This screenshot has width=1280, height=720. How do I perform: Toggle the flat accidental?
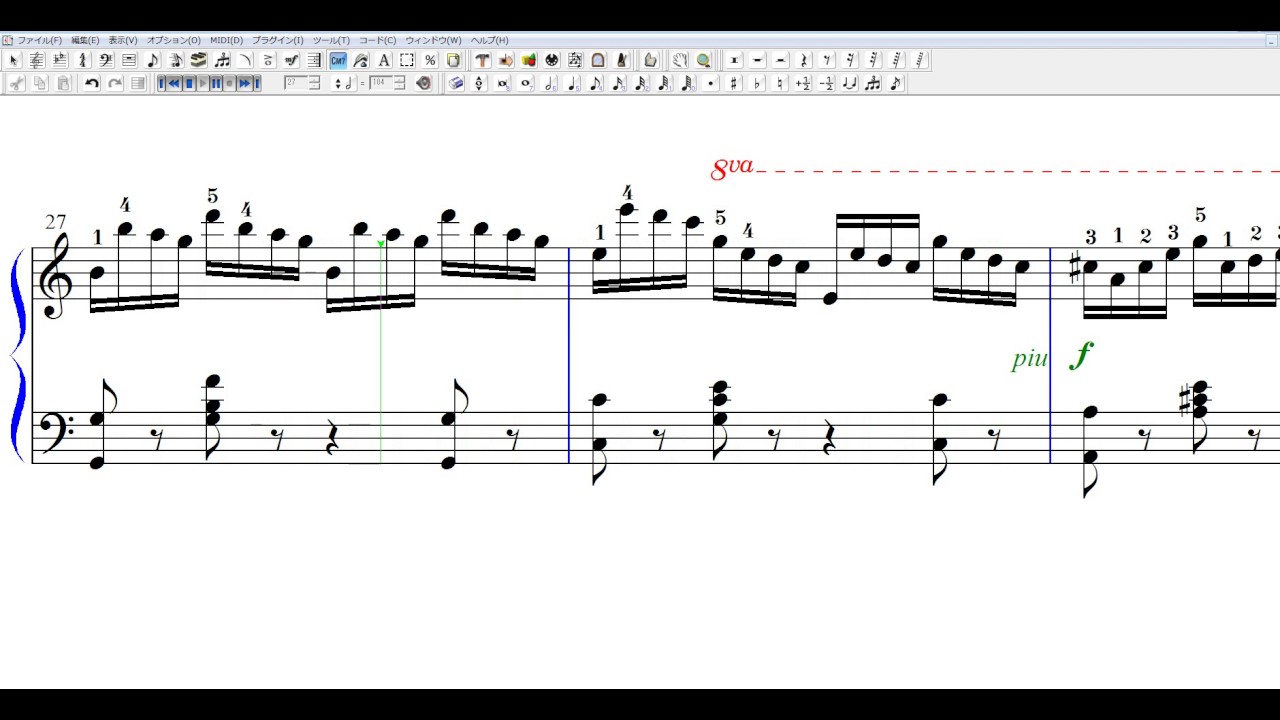(757, 83)
